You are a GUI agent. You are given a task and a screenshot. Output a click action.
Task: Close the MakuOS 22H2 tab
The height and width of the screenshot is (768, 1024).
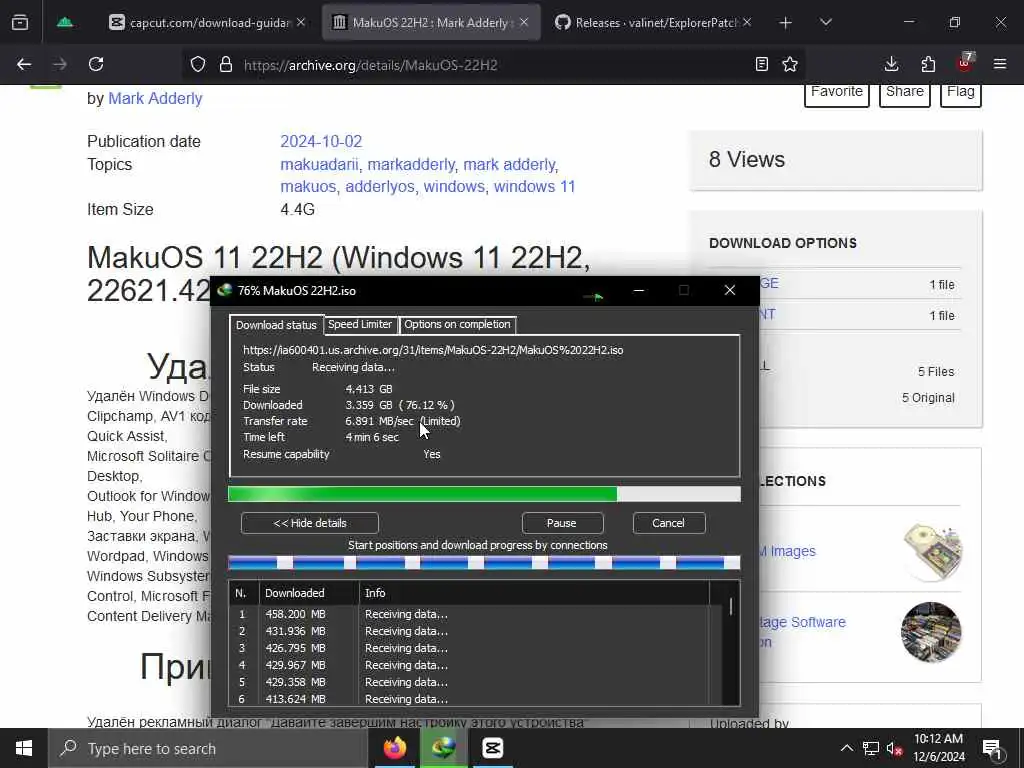click(x=524, y=22)
